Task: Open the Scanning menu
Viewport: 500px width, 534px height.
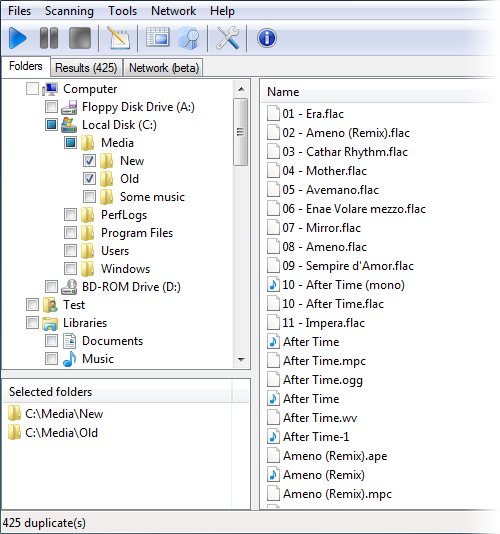Action: [x=69, y=11]
